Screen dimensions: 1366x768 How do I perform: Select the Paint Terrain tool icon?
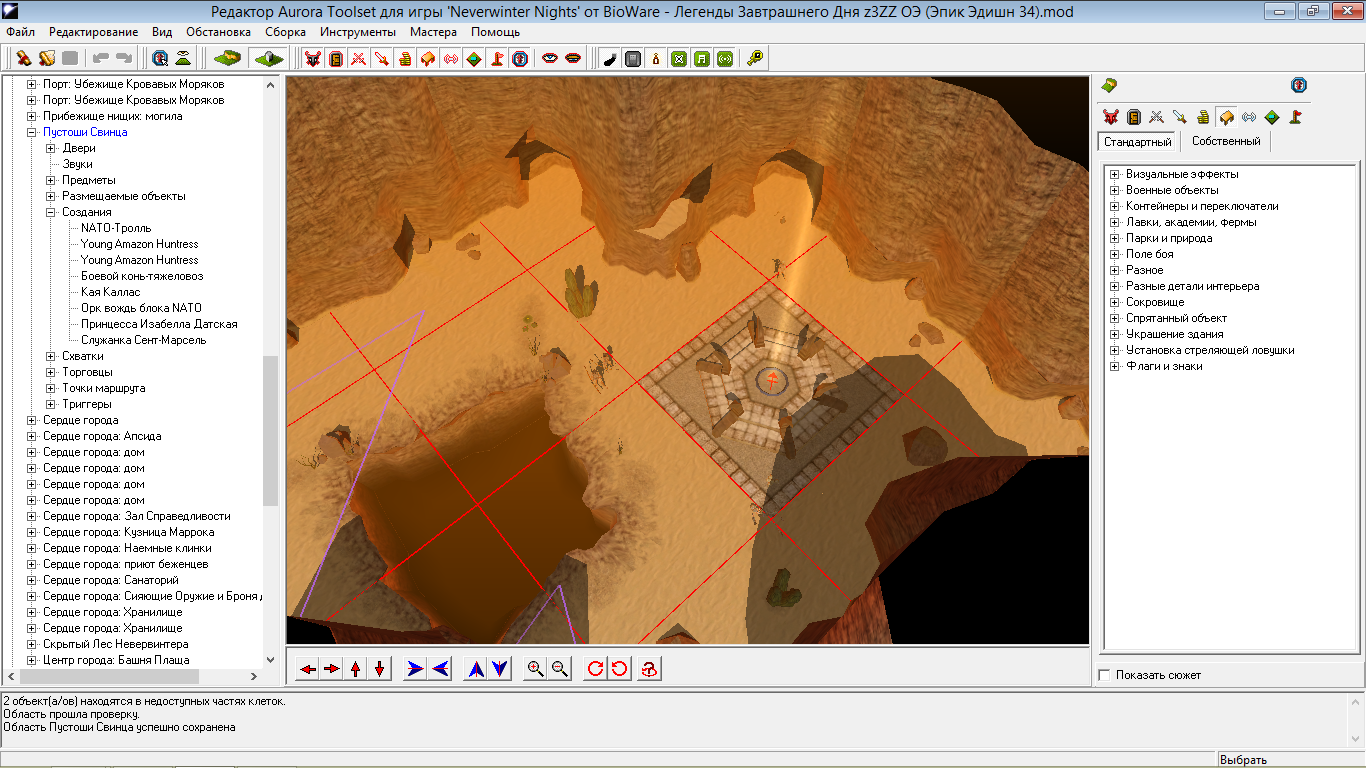227,59
